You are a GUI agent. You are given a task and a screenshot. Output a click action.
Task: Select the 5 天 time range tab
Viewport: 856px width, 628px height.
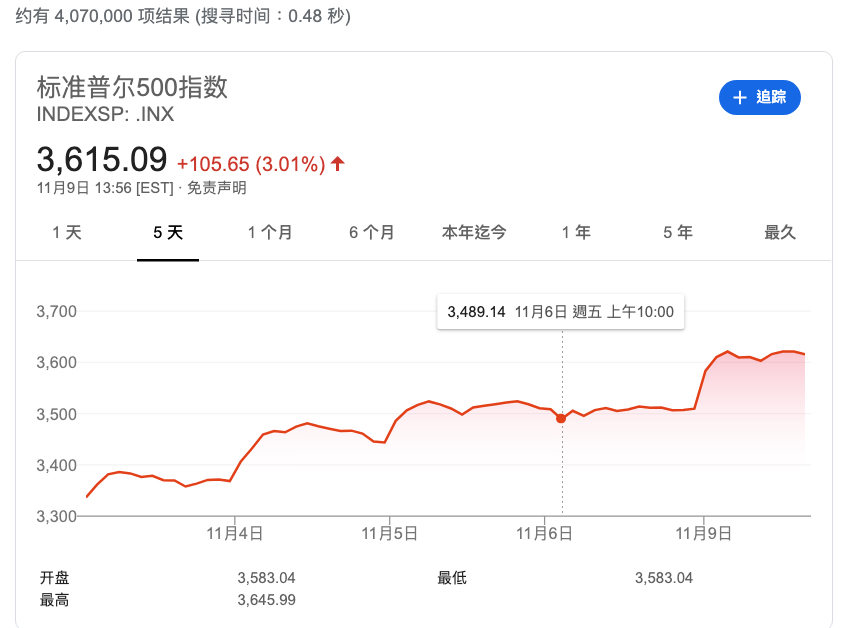[168, 233]
